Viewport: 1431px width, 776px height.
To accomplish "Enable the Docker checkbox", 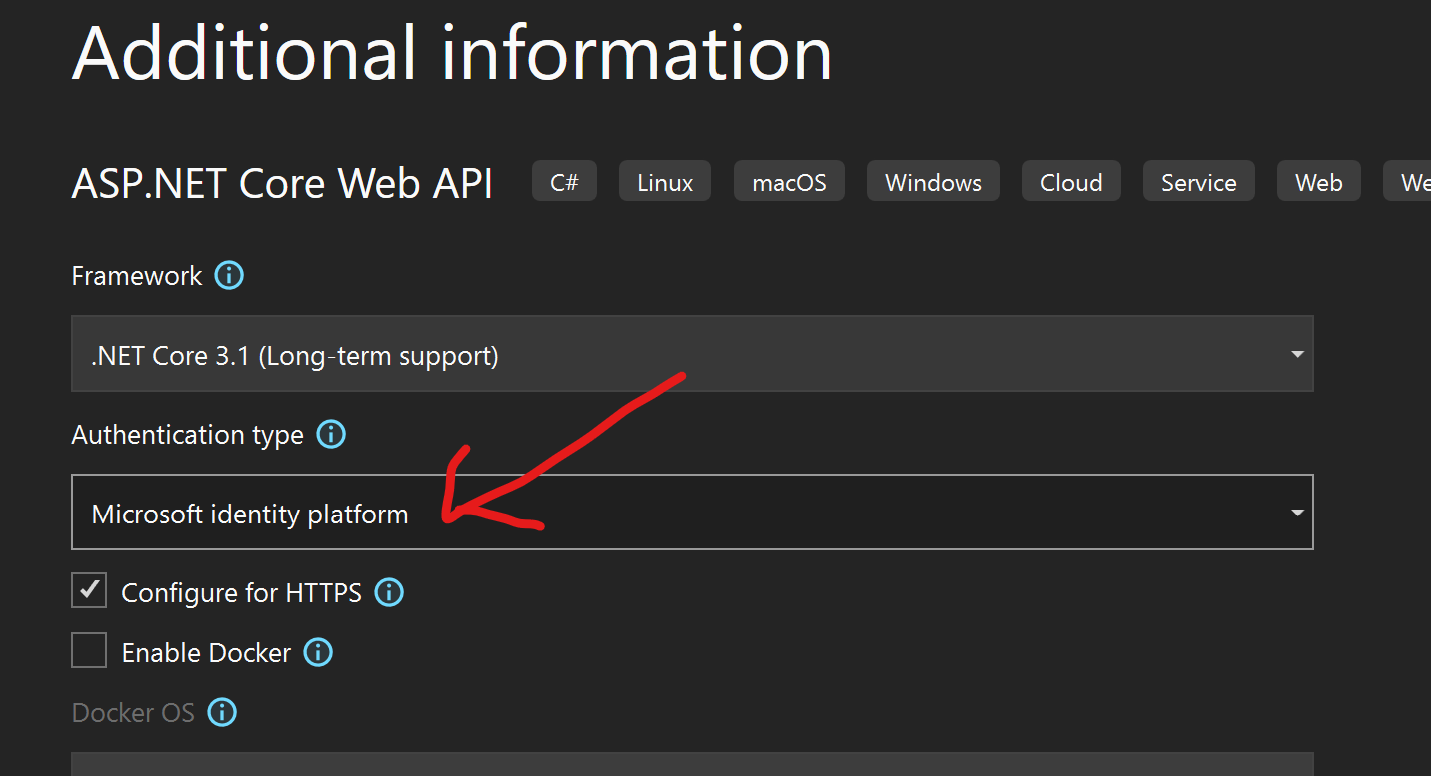I will point(89,650).
